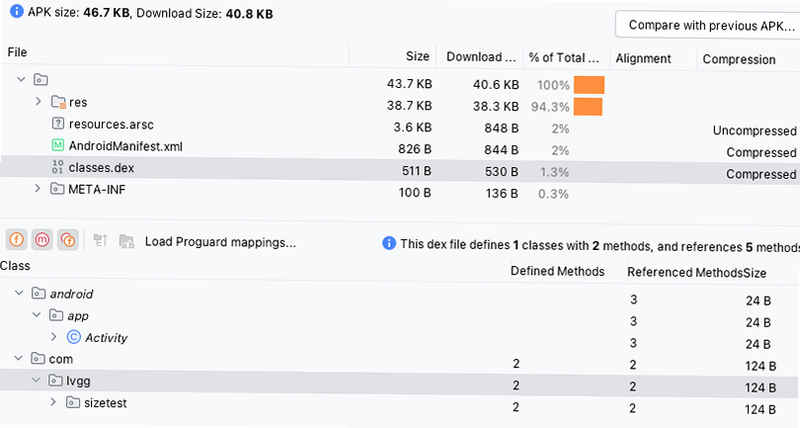
Task: Click the Compression column header
Action: [739, 59]
